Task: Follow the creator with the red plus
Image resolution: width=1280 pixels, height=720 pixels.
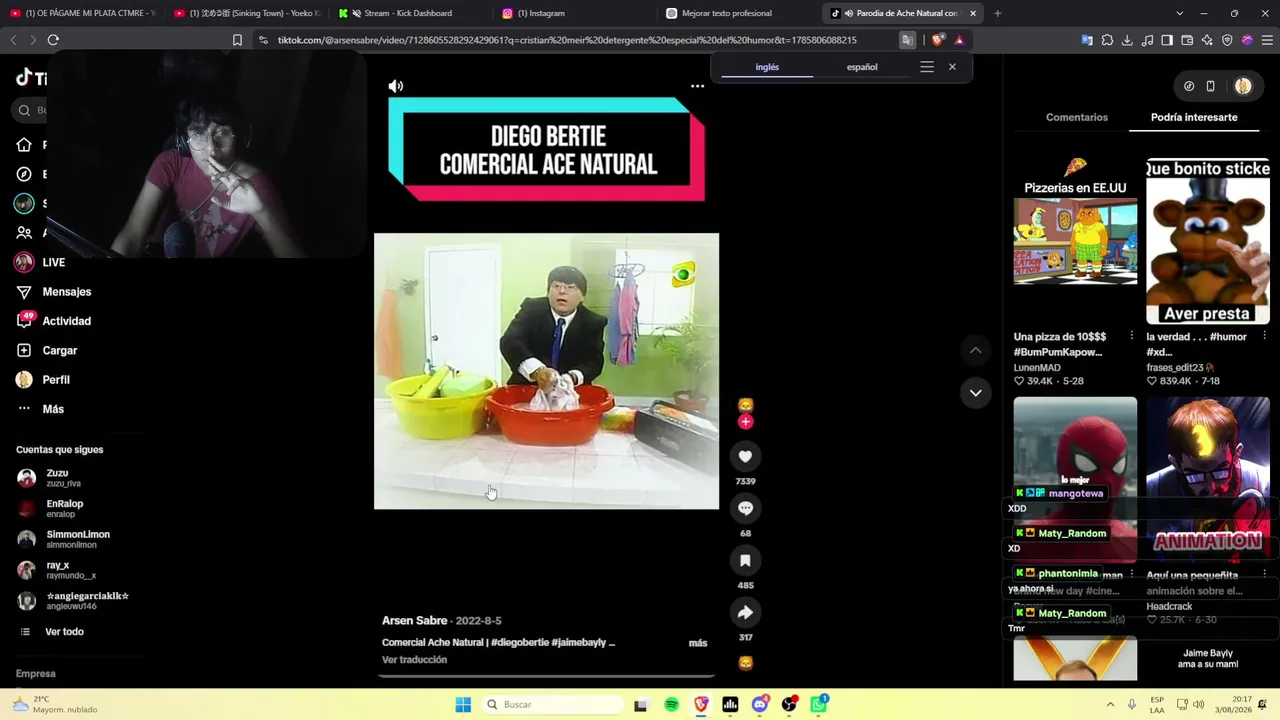Action: click(x=745, y=422)
